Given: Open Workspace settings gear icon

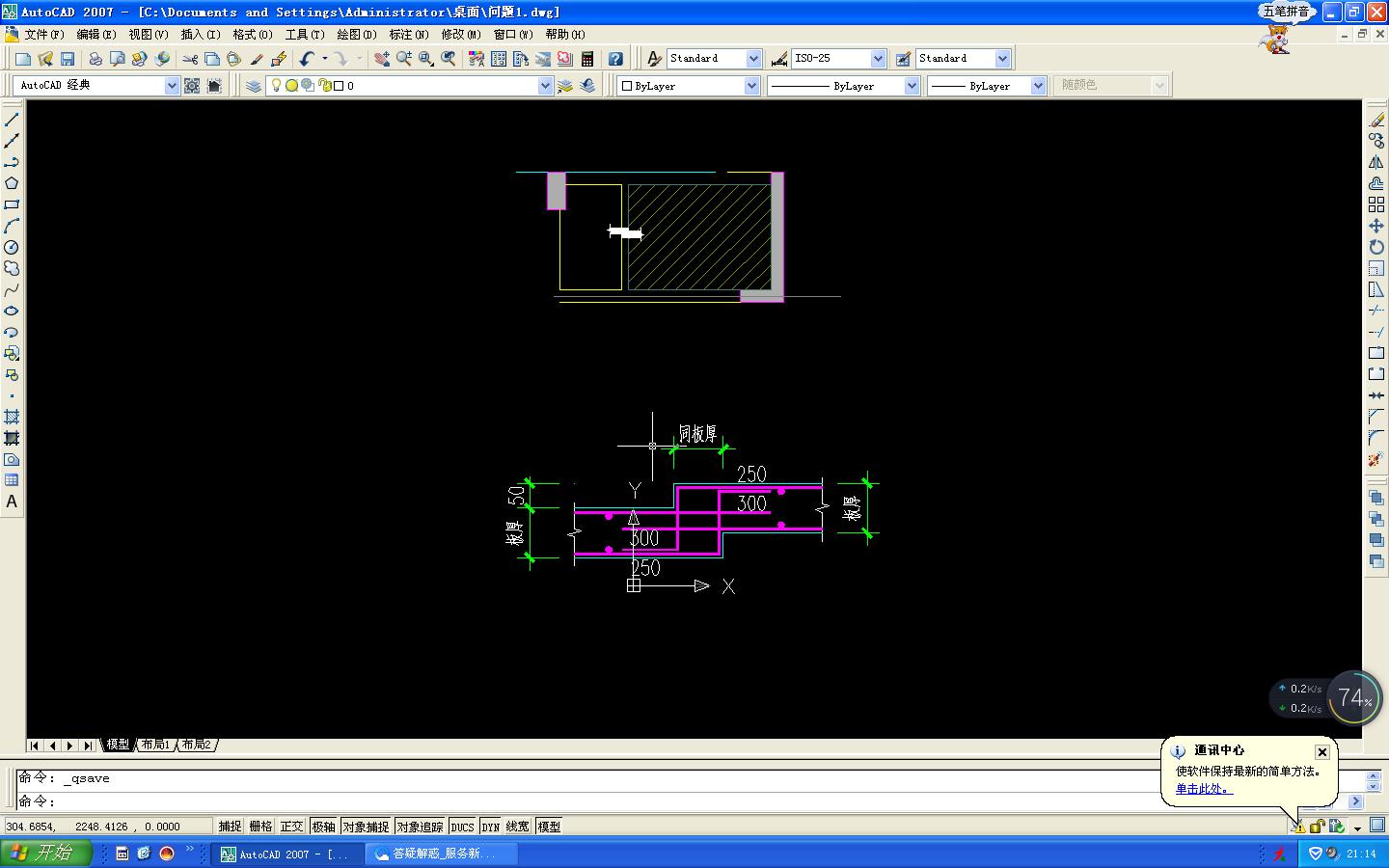Looking at the screenshot, I should point(192,86).
